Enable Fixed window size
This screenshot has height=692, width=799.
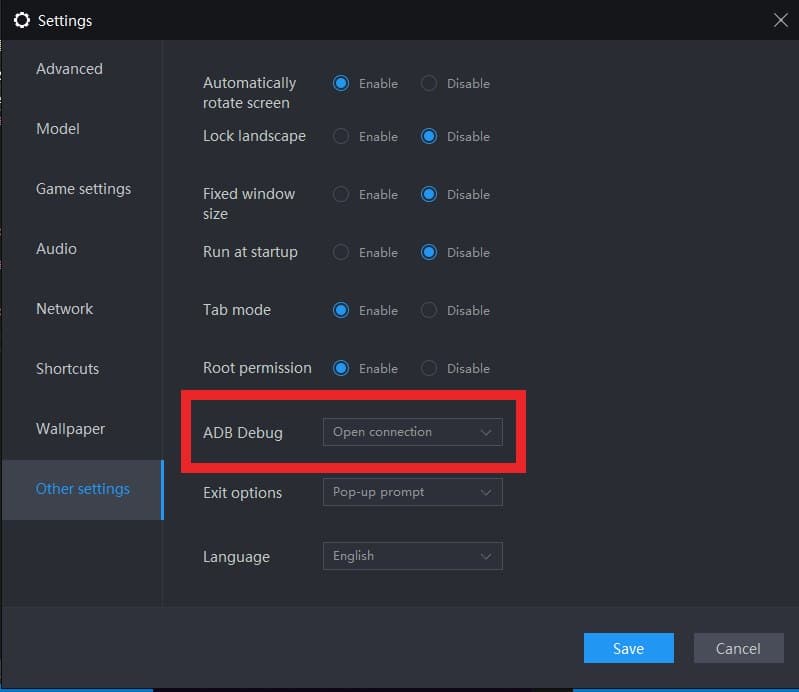tap(341, 195)
